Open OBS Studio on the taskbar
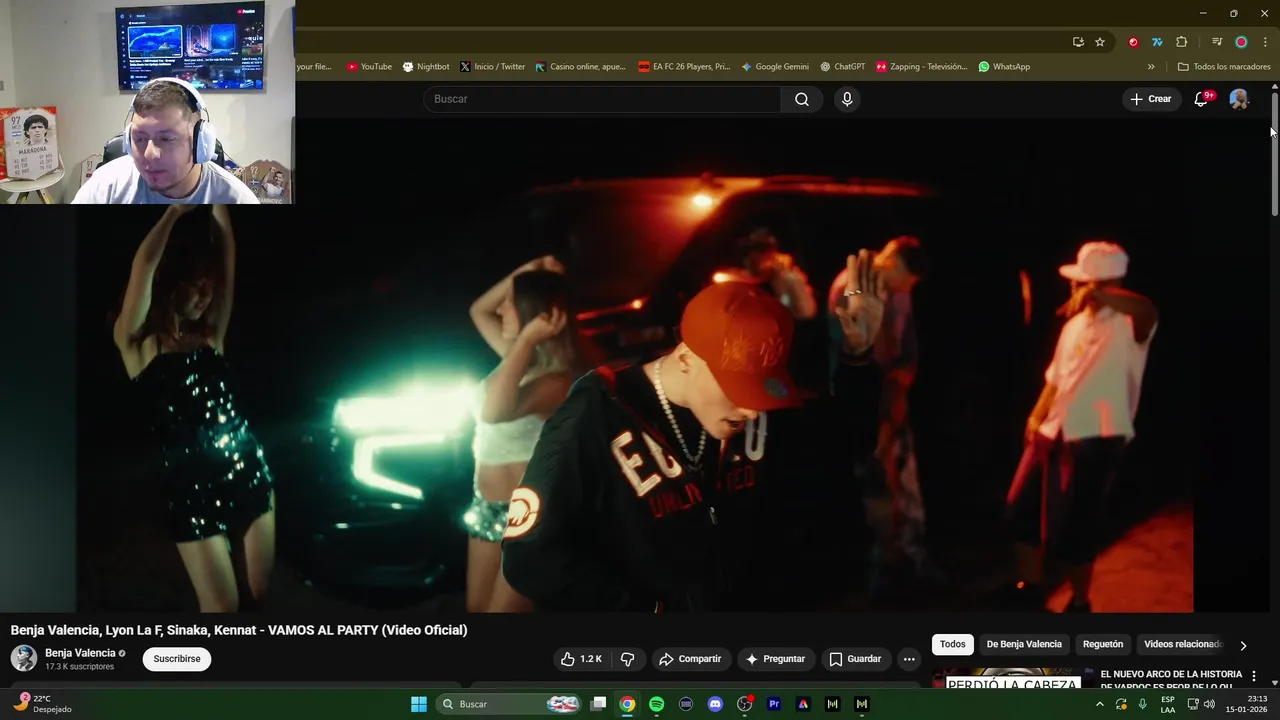Image resolution: width=1280 pixels, height=720 pixels. (744, 704)
